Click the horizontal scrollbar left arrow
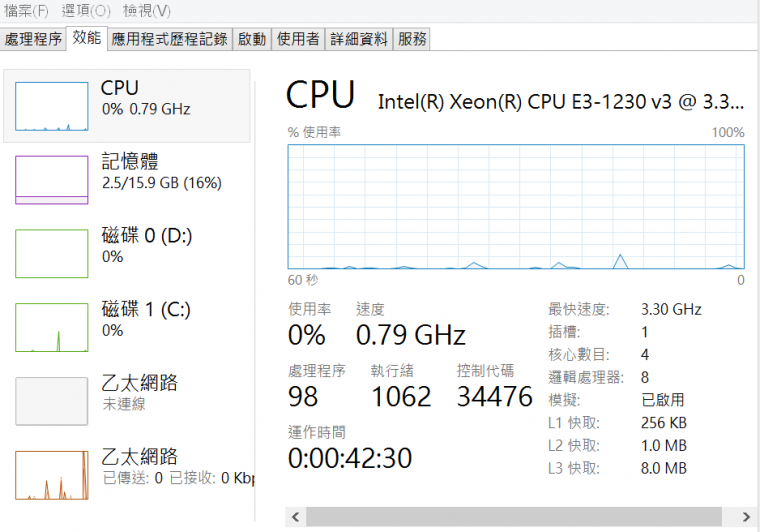The image size is (760, 532). (295, 518)
